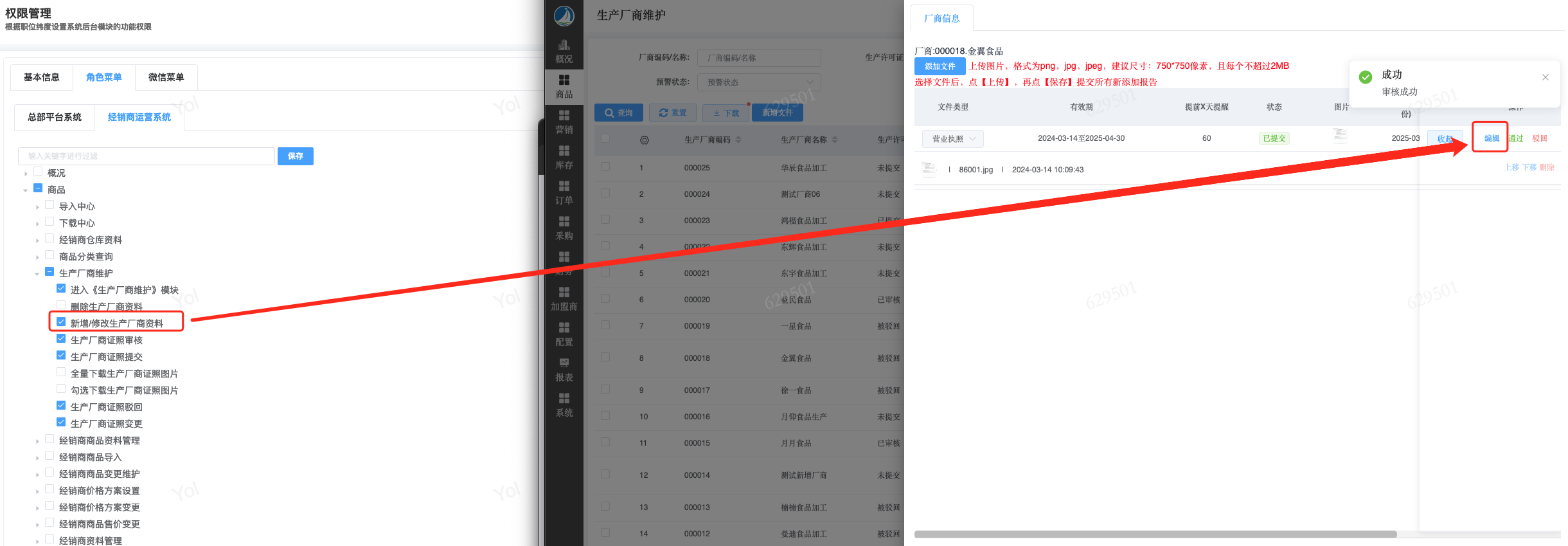Uncheck 生产厂商证照变更 permission

click(61, 423)
